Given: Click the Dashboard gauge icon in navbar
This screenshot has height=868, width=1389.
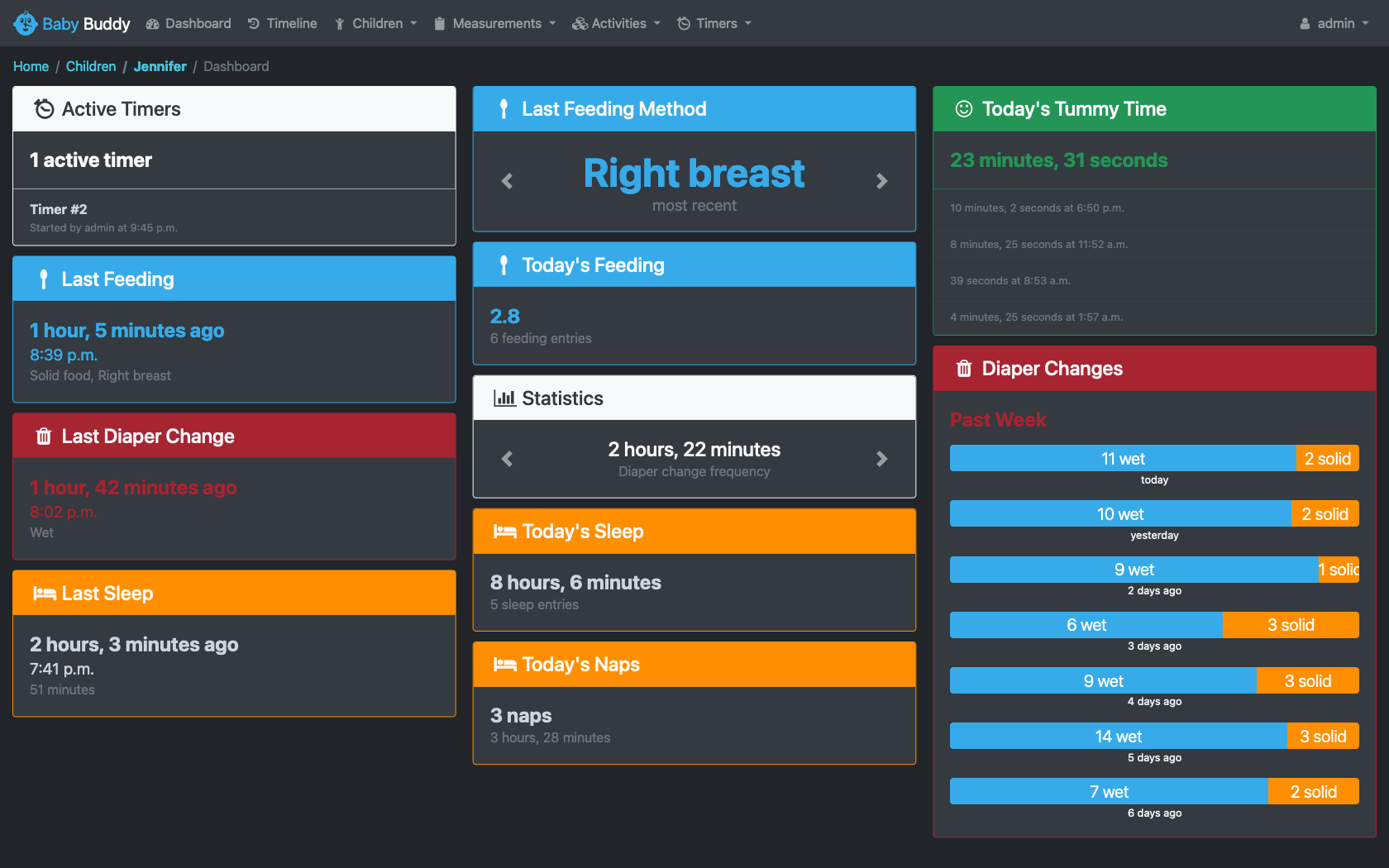Looking at the screenshot, I should [152, 24].
